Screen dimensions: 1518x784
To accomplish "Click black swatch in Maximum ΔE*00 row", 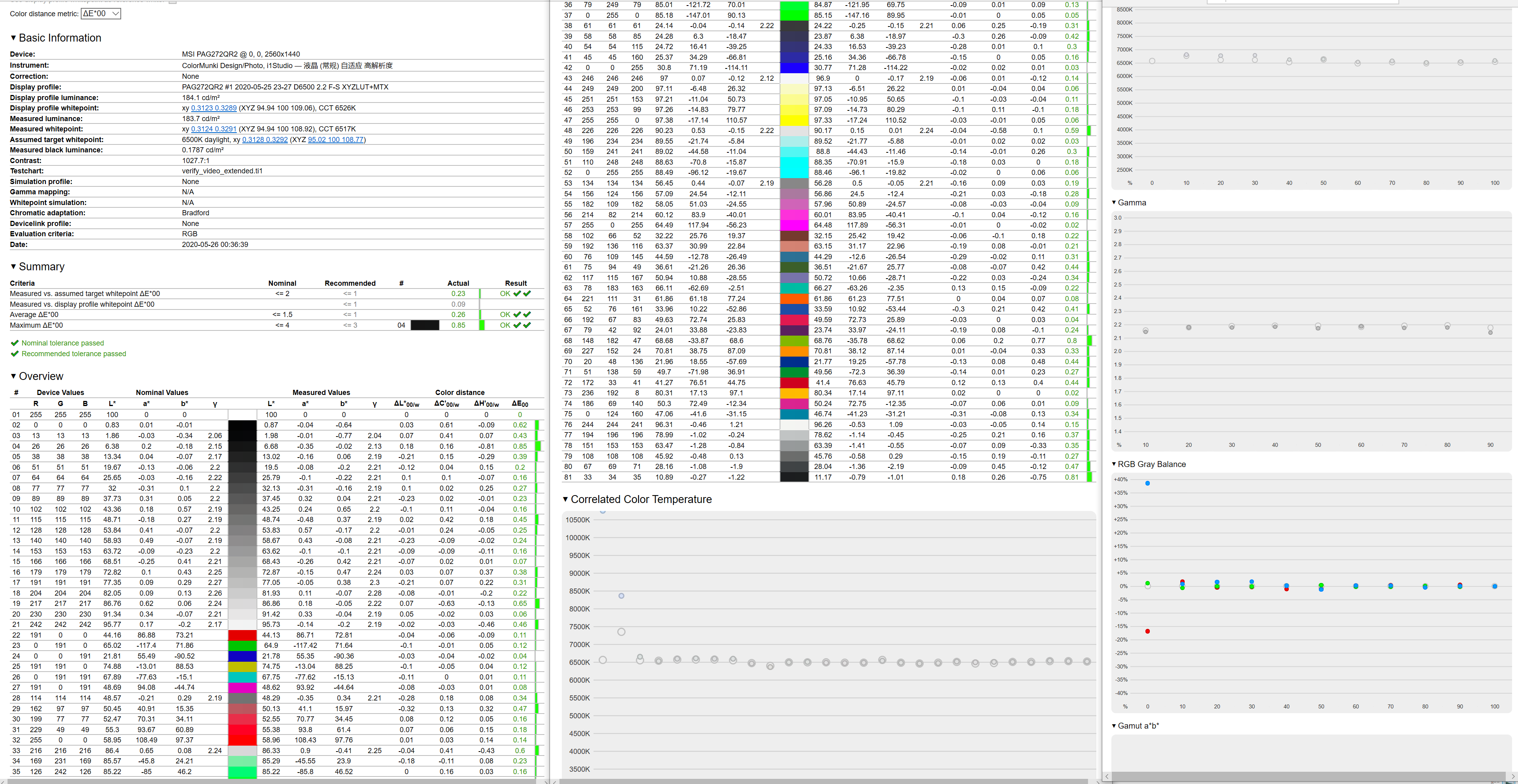I will (425, 325).
